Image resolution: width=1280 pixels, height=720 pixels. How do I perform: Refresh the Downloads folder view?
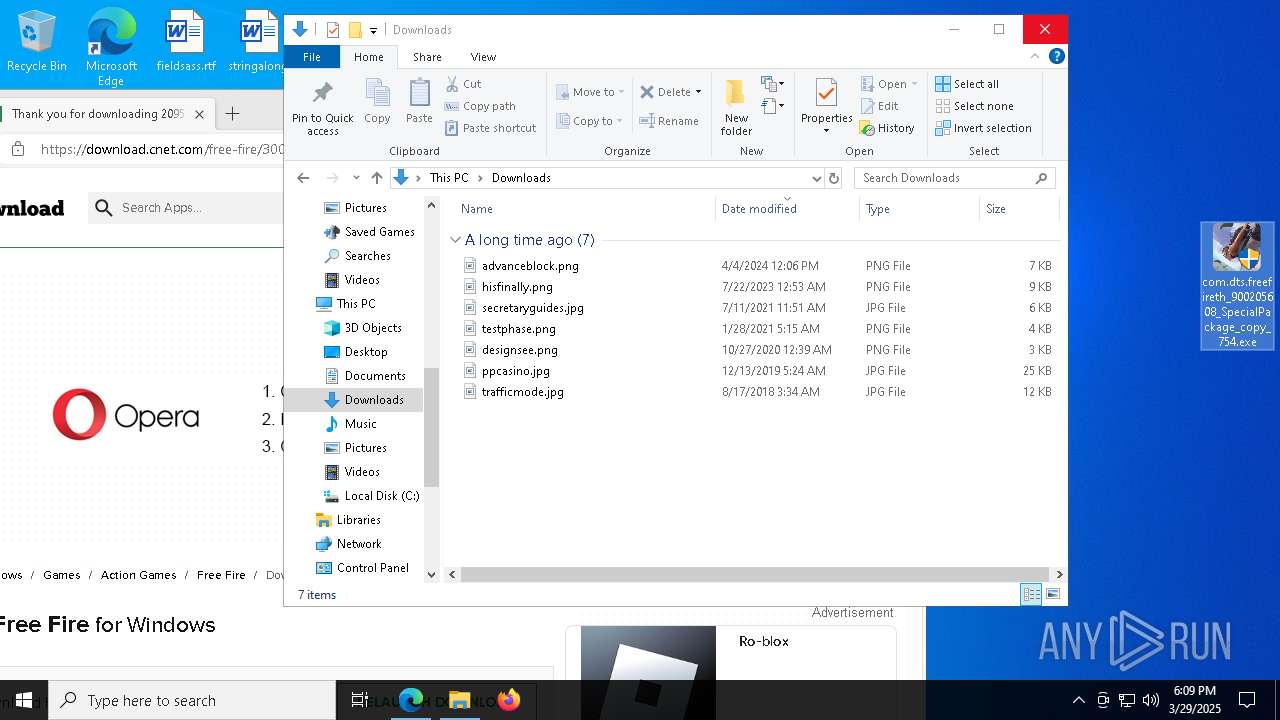coord(834,178)
